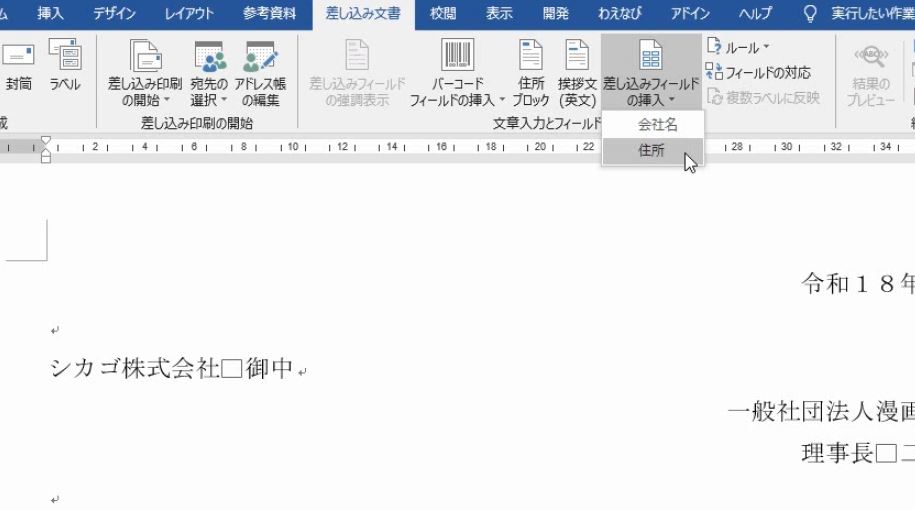The height and width of the screenshot is (510, 915).
Task: Select the 差し込み文書 ribbon tab
Action: coord(363,13)
